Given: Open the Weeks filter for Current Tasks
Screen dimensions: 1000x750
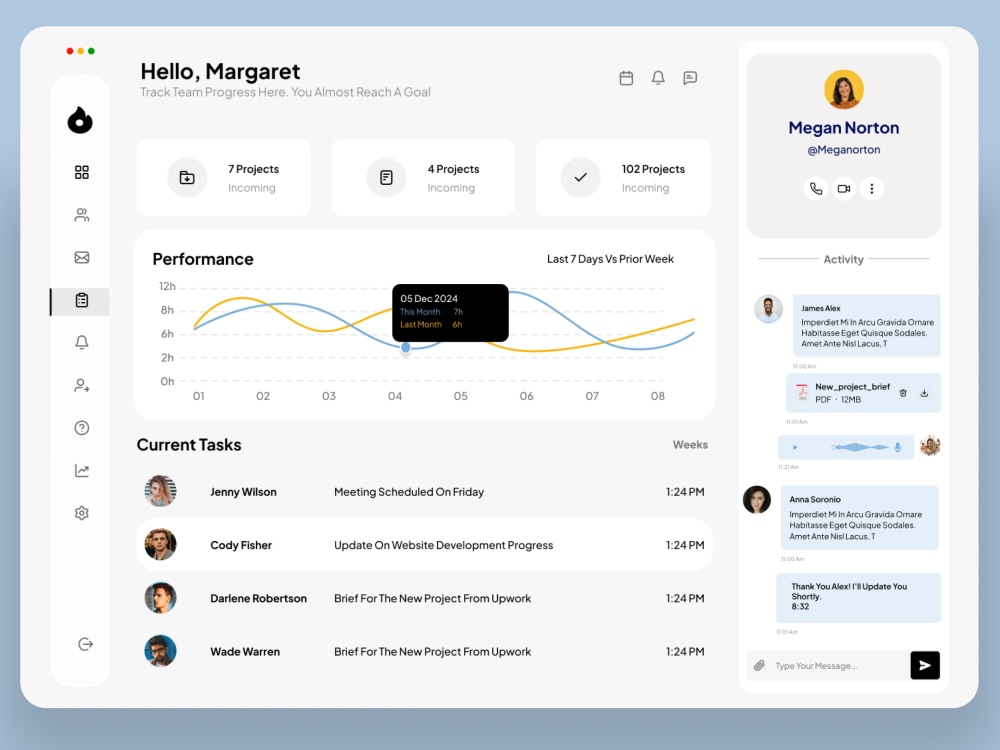Looking at the screenshot, I should [x=690, y=445].
